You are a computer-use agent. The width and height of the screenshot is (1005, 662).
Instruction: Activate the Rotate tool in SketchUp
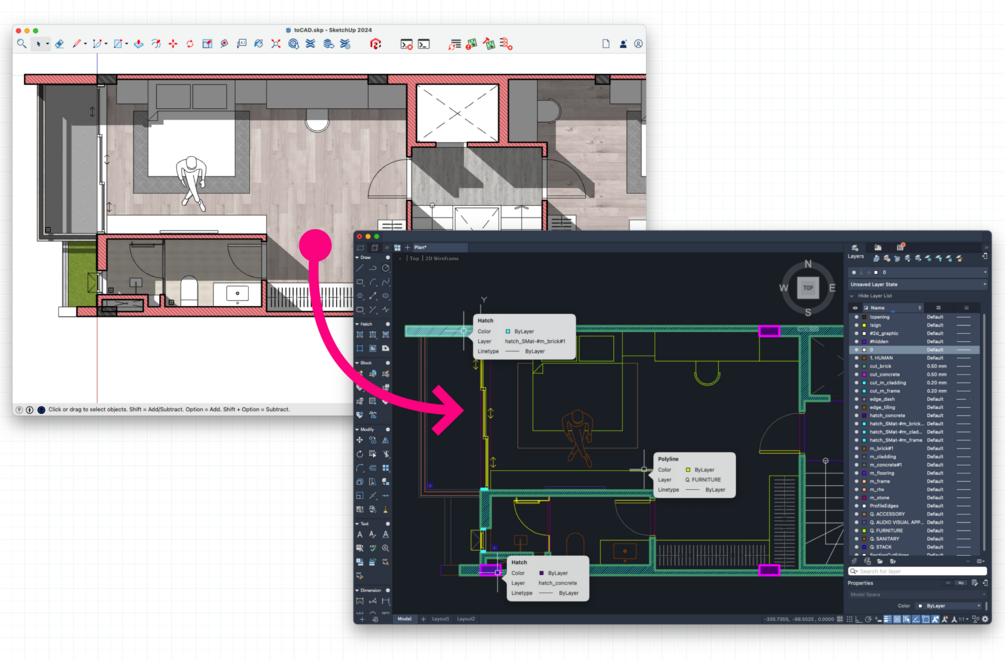point(190,44)
